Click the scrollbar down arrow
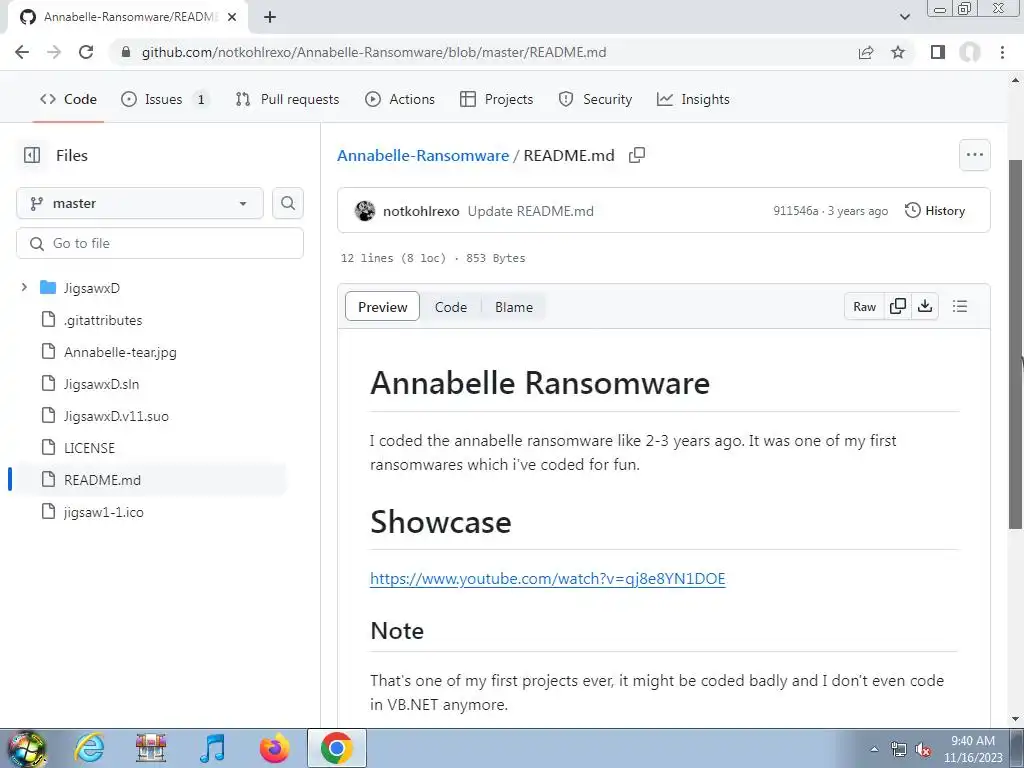This screenshot has width=1024, height=768. pyautogui.click(x=1016, y=719)
